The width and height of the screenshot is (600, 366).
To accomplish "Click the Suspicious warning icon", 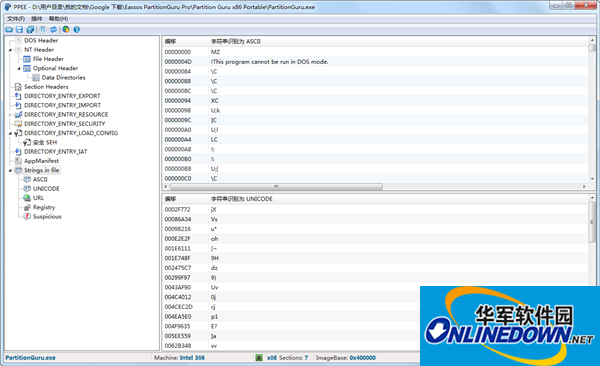I will [27, 216].
